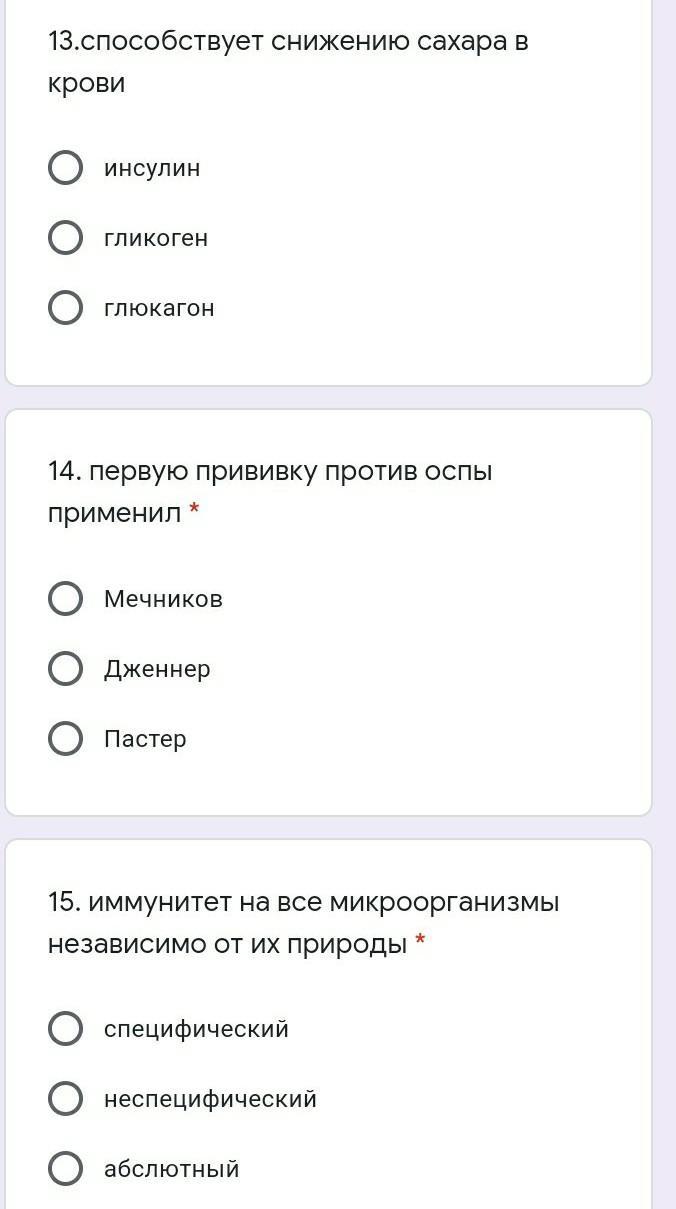Viewport: 676px width, 1209px height.
Task: Choose the гликоген option
Action: [66, 238]
